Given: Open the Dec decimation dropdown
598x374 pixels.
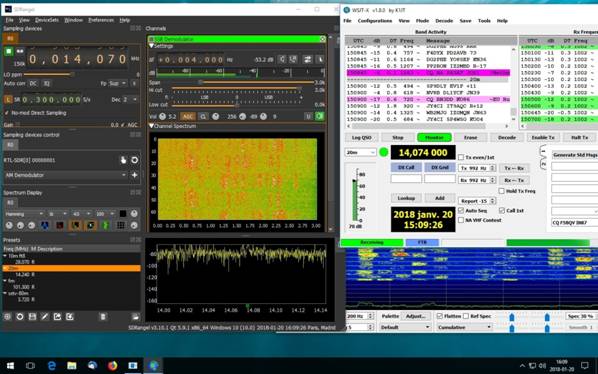Looking at the screenshot, I should 130,100.
